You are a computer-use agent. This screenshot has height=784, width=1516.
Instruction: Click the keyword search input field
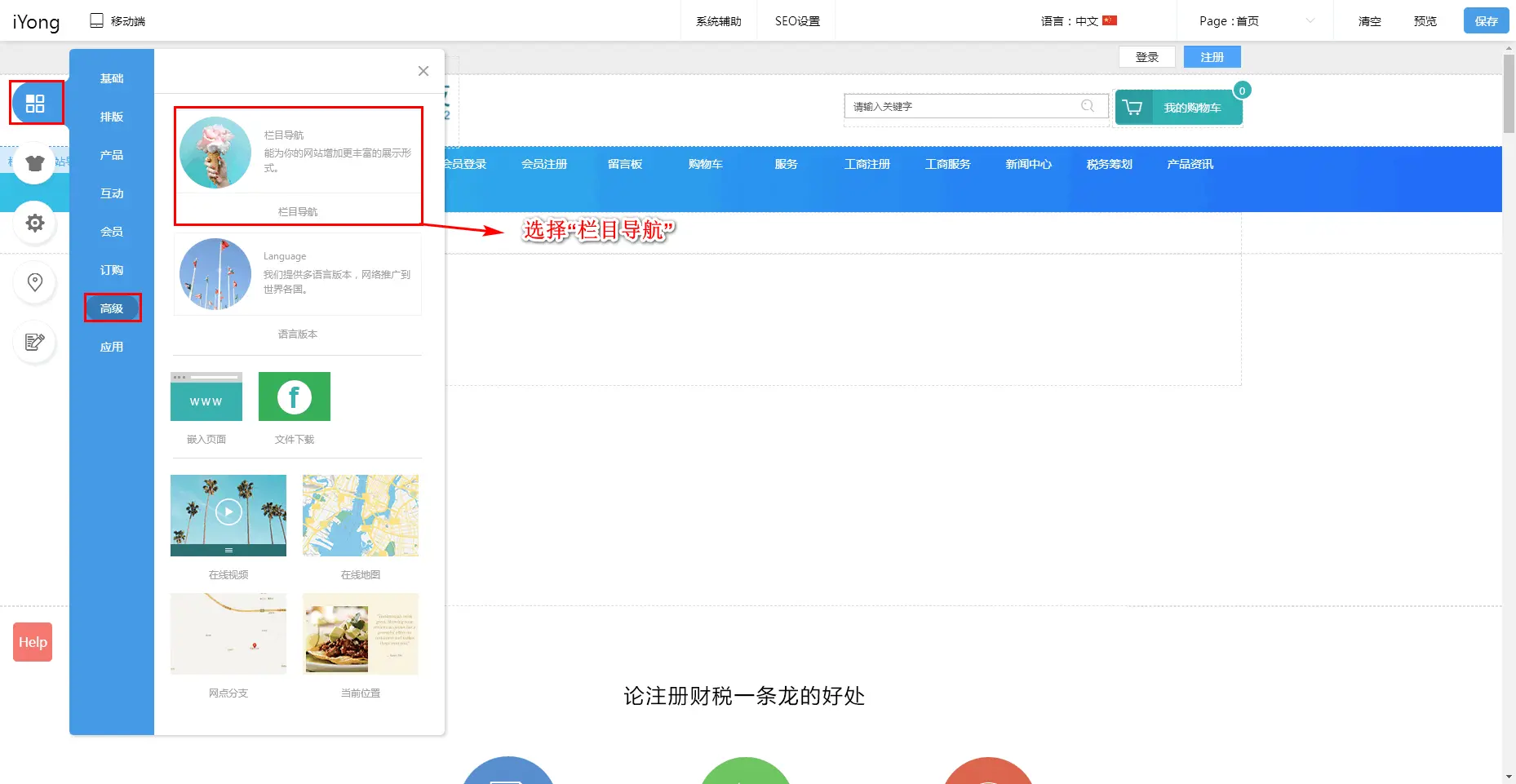point(963,106)
